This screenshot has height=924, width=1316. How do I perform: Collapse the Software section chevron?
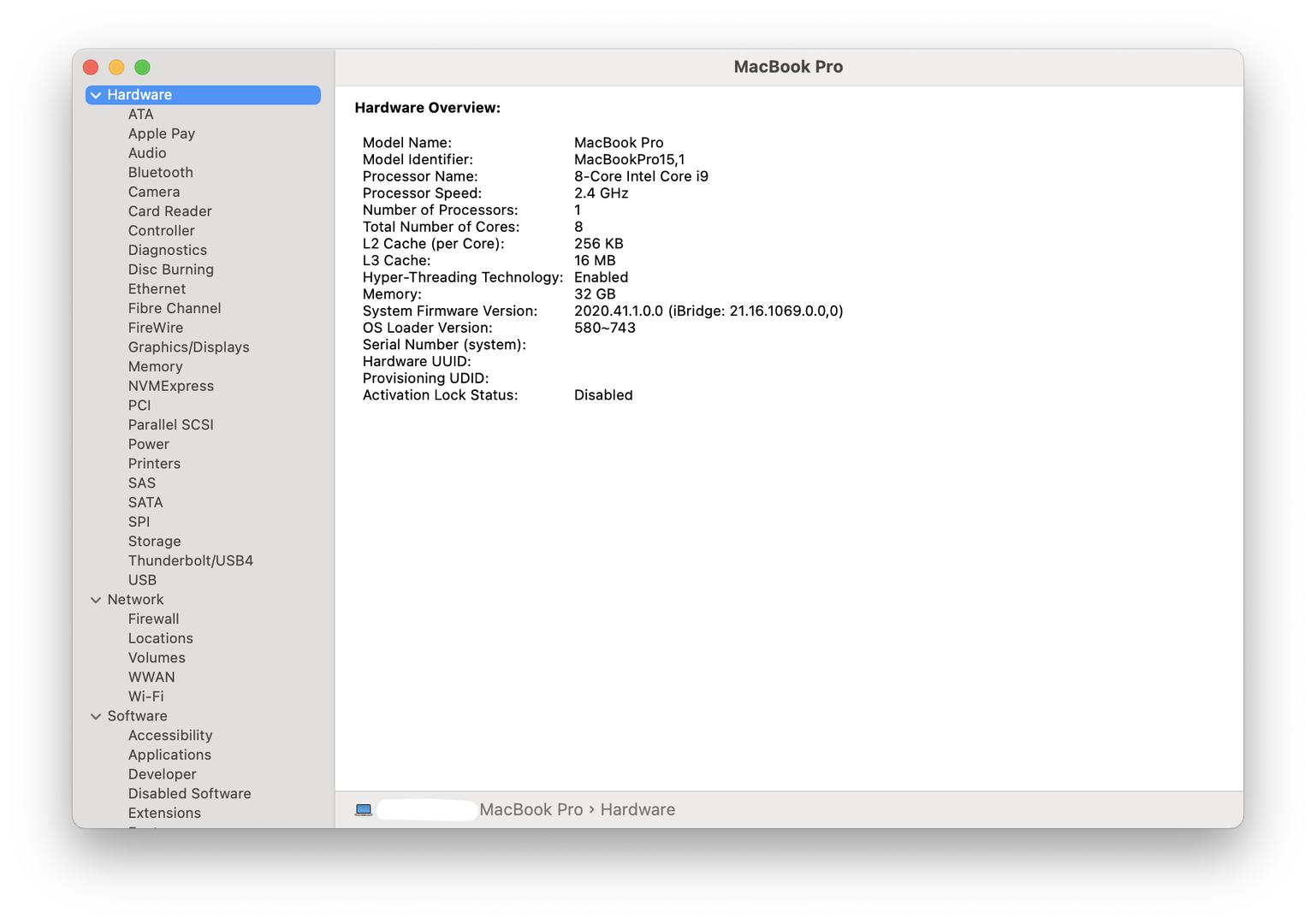(96, 716)
